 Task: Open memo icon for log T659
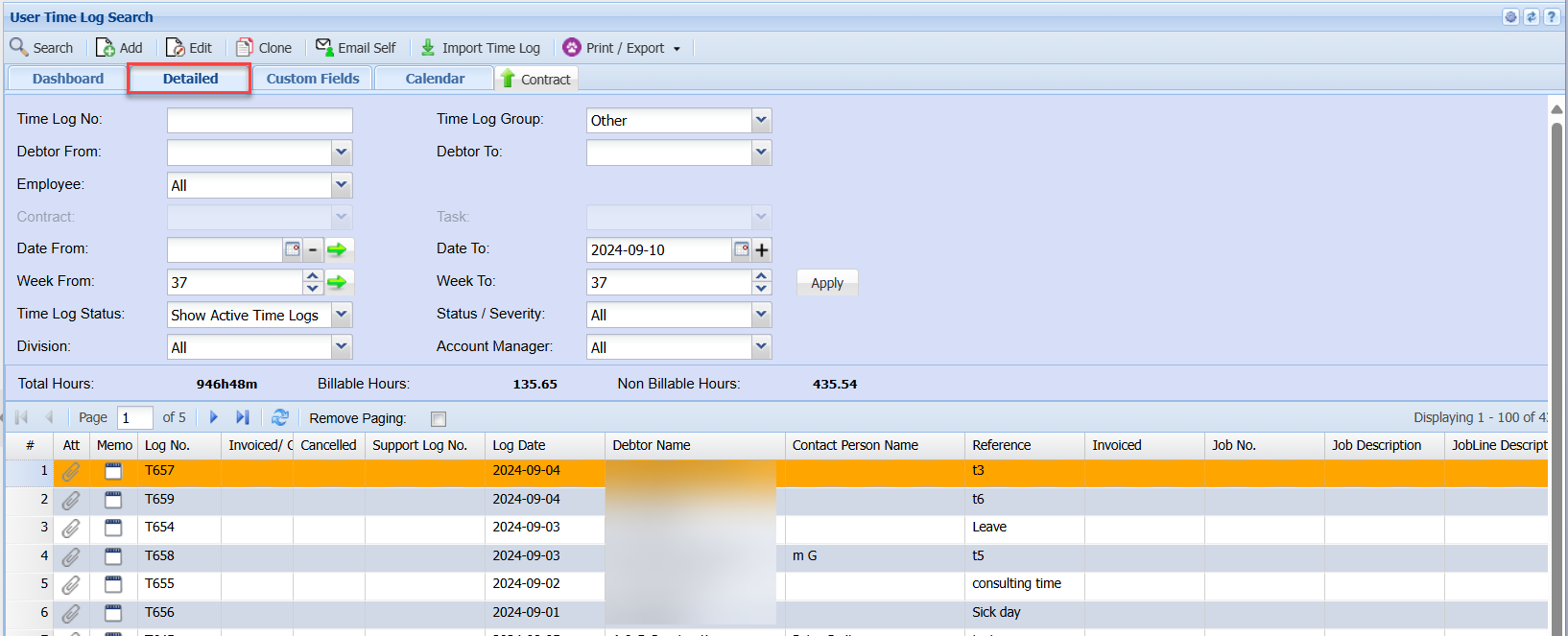click(x=113, y=500)
